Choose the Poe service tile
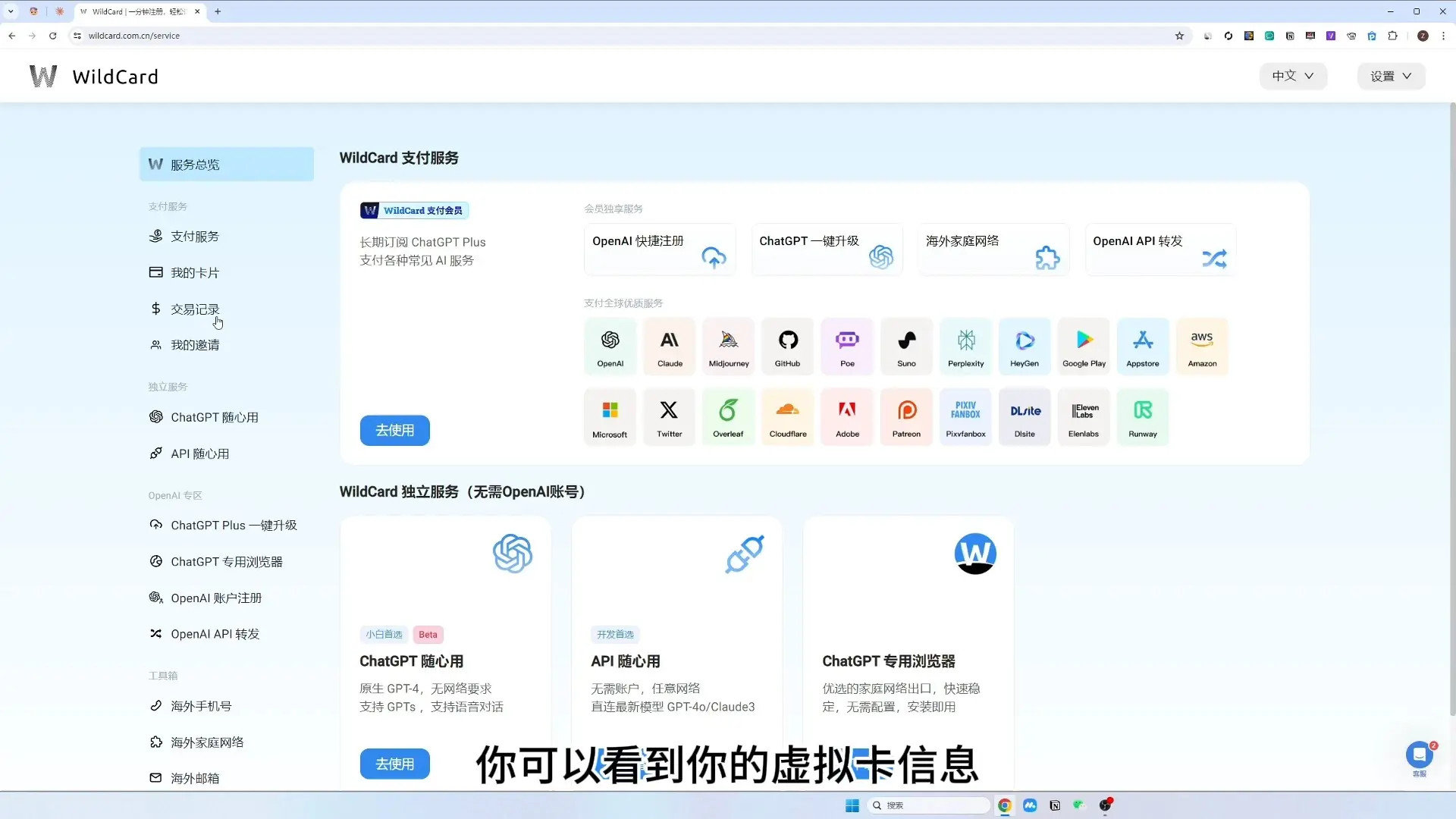The width and height of the screenshot is (1456, 819). (847, 347)
